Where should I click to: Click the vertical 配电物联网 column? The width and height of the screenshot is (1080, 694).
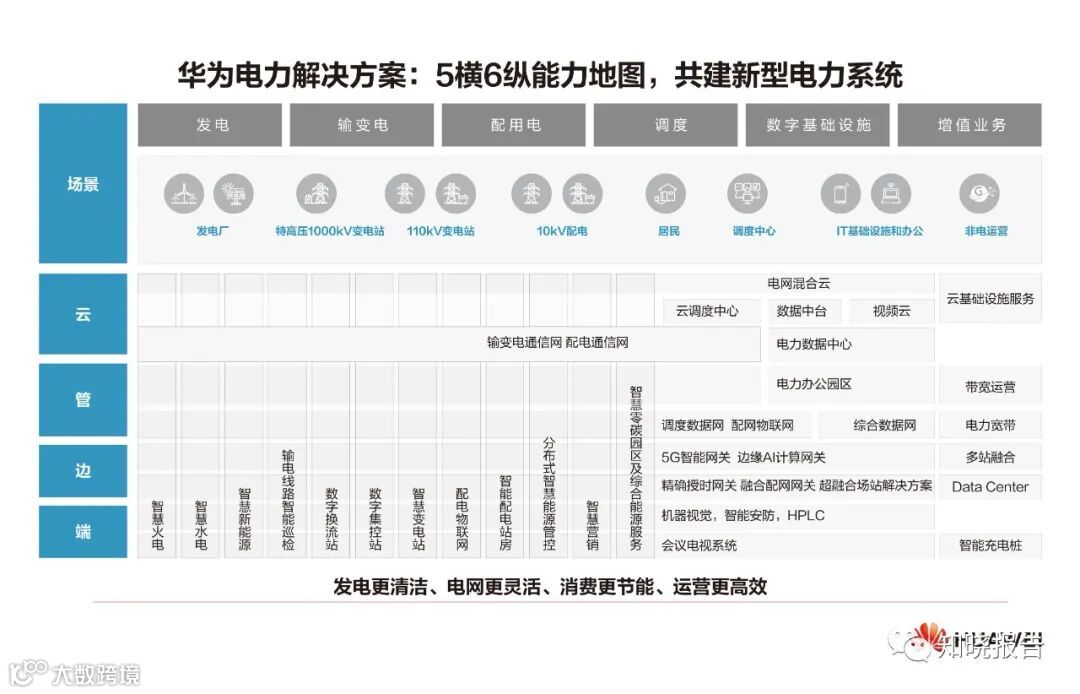click(x=461, y=519)
